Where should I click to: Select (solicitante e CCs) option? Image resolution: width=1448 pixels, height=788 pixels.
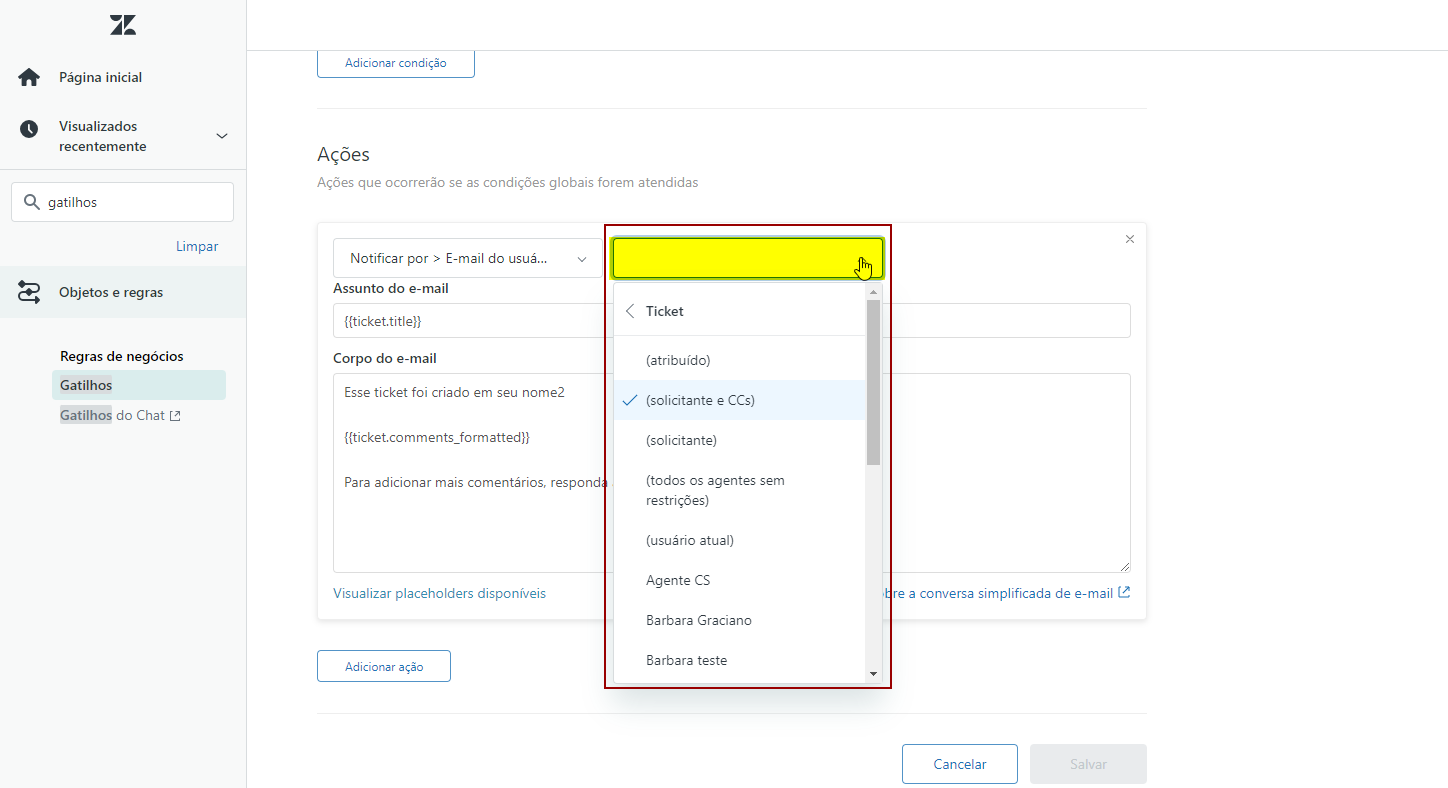point(700,400)
